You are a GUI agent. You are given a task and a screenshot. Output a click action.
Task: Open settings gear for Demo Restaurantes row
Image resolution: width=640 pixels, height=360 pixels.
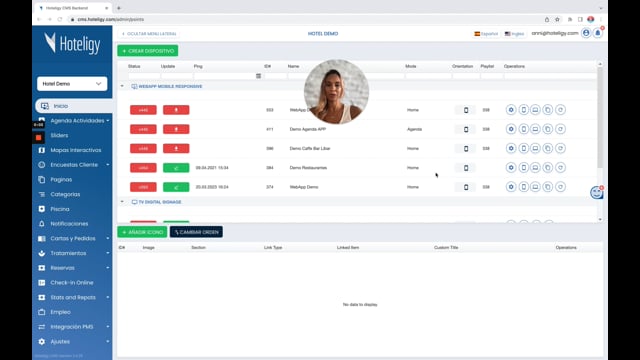[511, 167]
